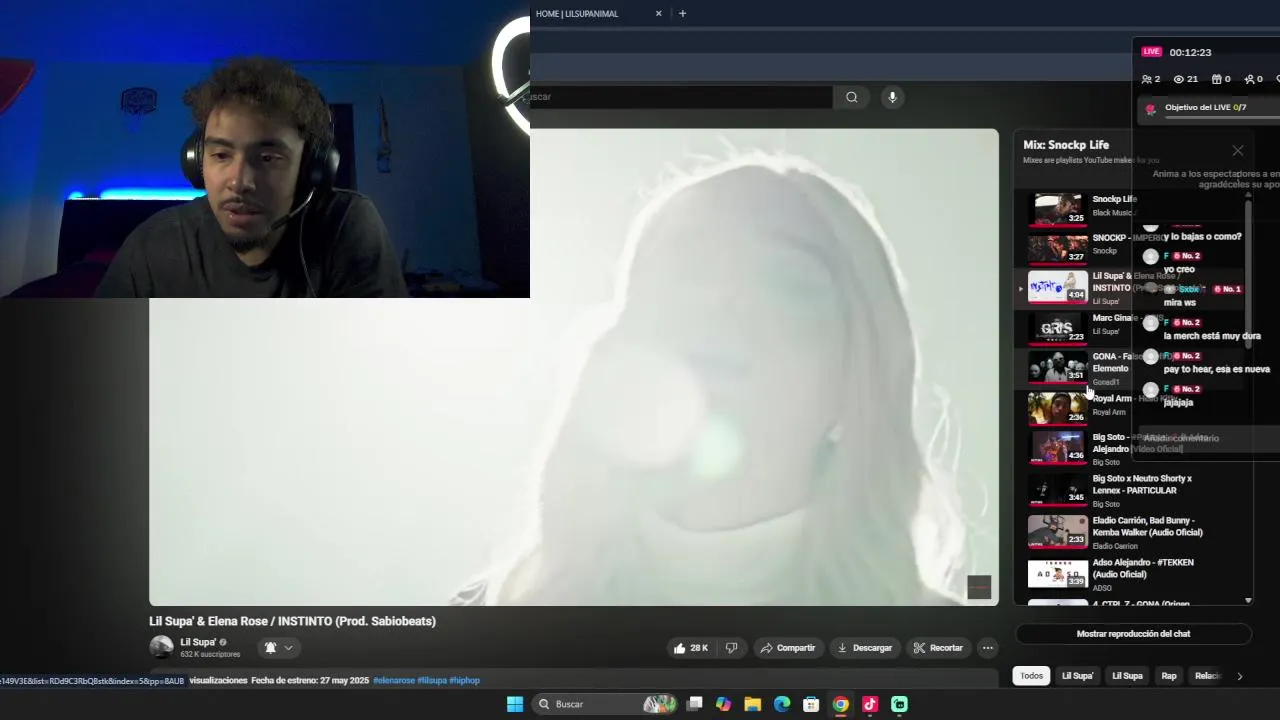The height and width of the screenshot is (720, 1280).
Task: Click the Mix: Snockp Life playlist heading
Action: pos(1066,145)
